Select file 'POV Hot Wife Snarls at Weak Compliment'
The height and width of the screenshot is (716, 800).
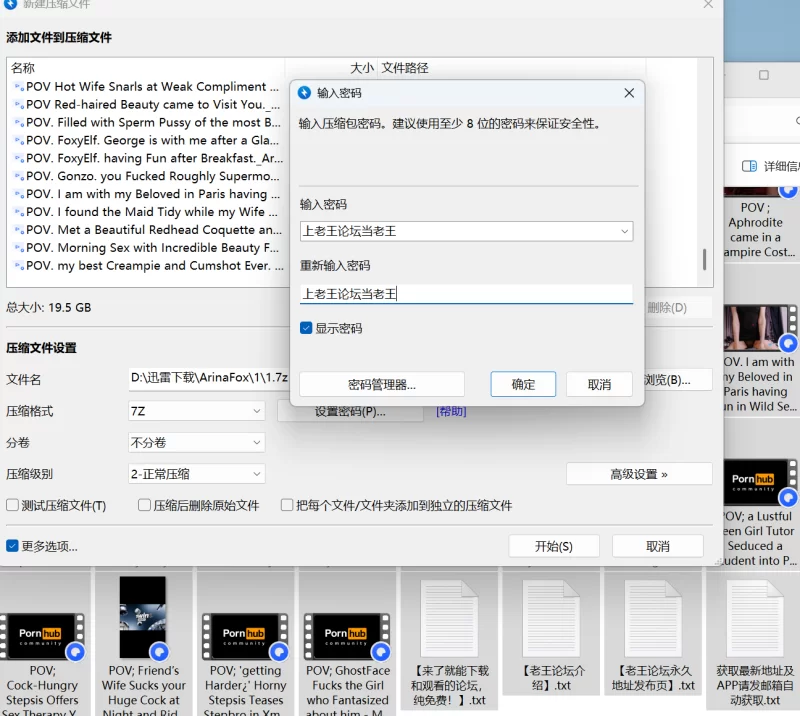[152, 86]
